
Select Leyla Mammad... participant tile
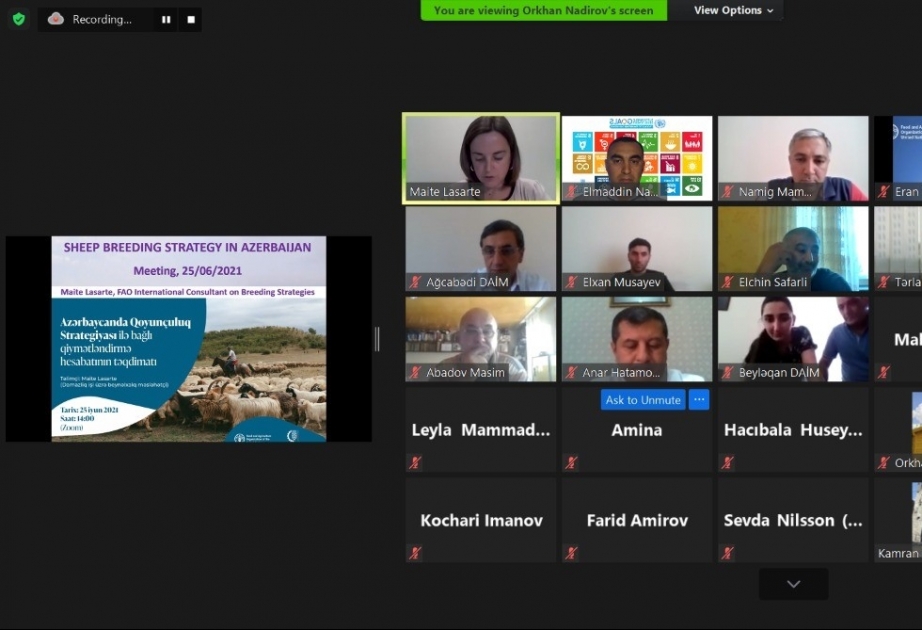coord(481,430)
